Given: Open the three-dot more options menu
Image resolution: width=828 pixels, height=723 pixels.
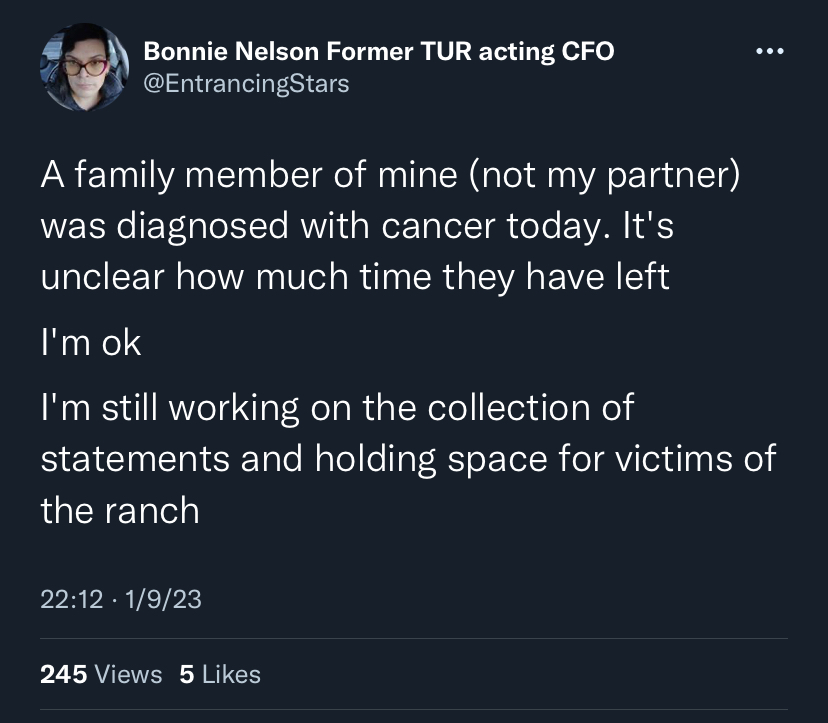Looking at the screenshot, I should point(769,51).
